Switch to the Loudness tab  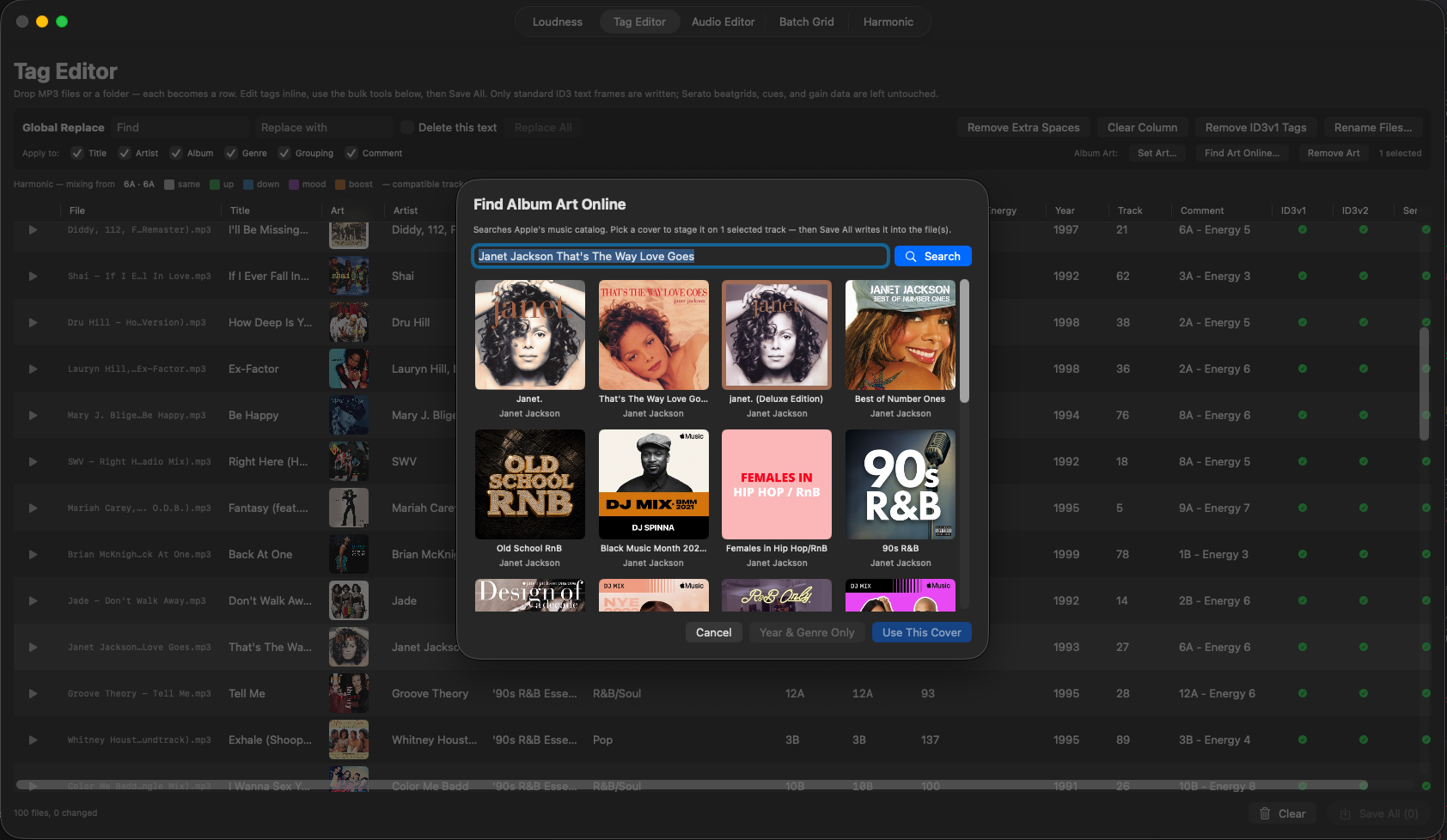click(x=558, y=21)
